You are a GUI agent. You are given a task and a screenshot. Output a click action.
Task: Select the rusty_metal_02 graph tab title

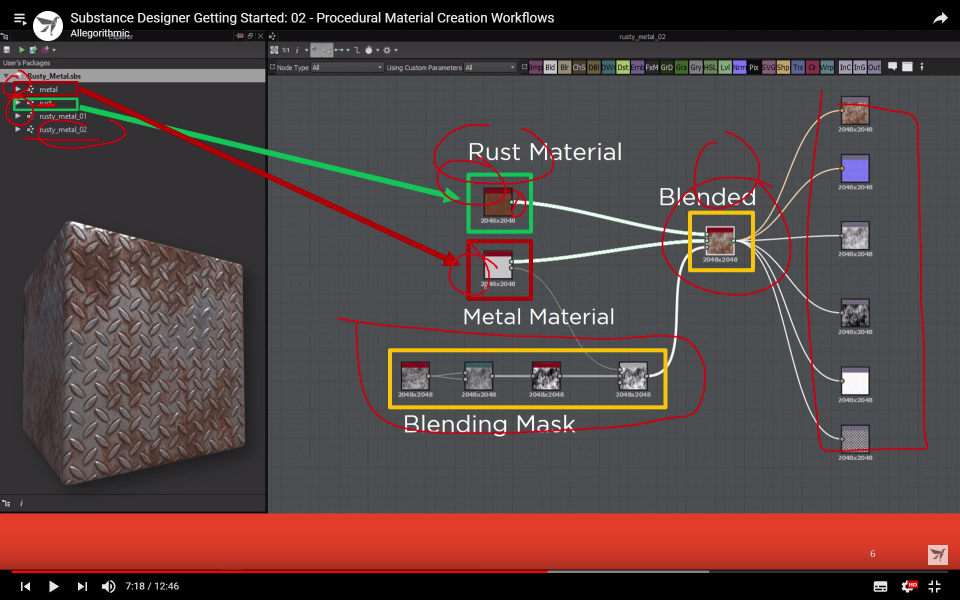642,37
